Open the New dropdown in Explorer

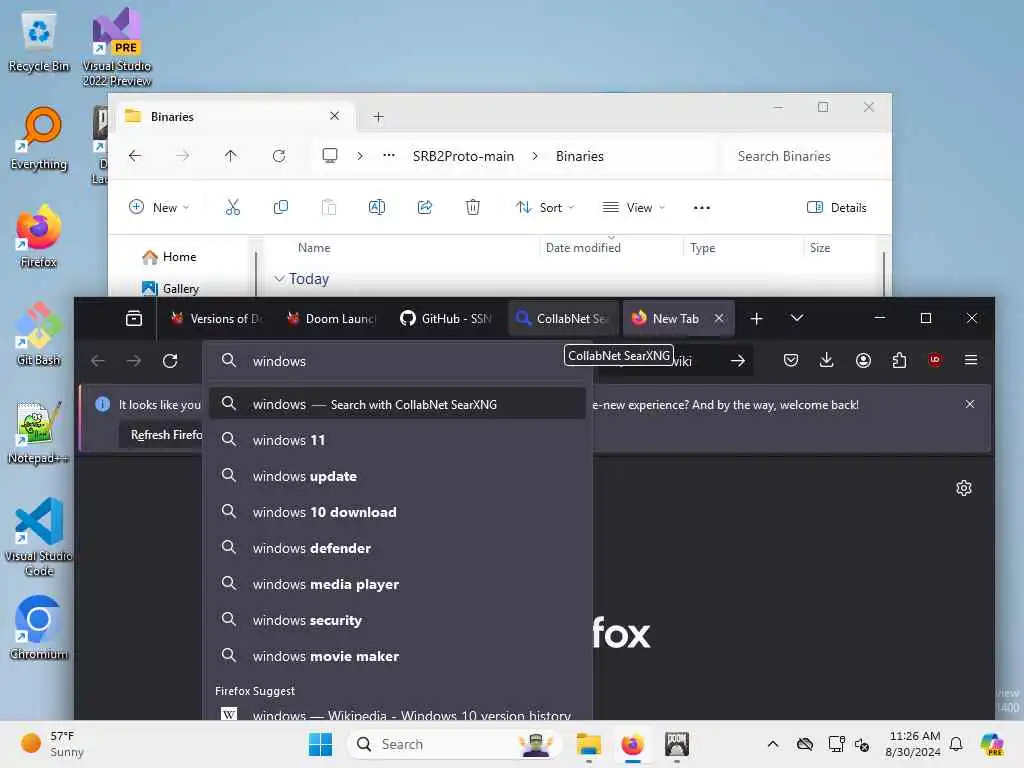(159, 208)
